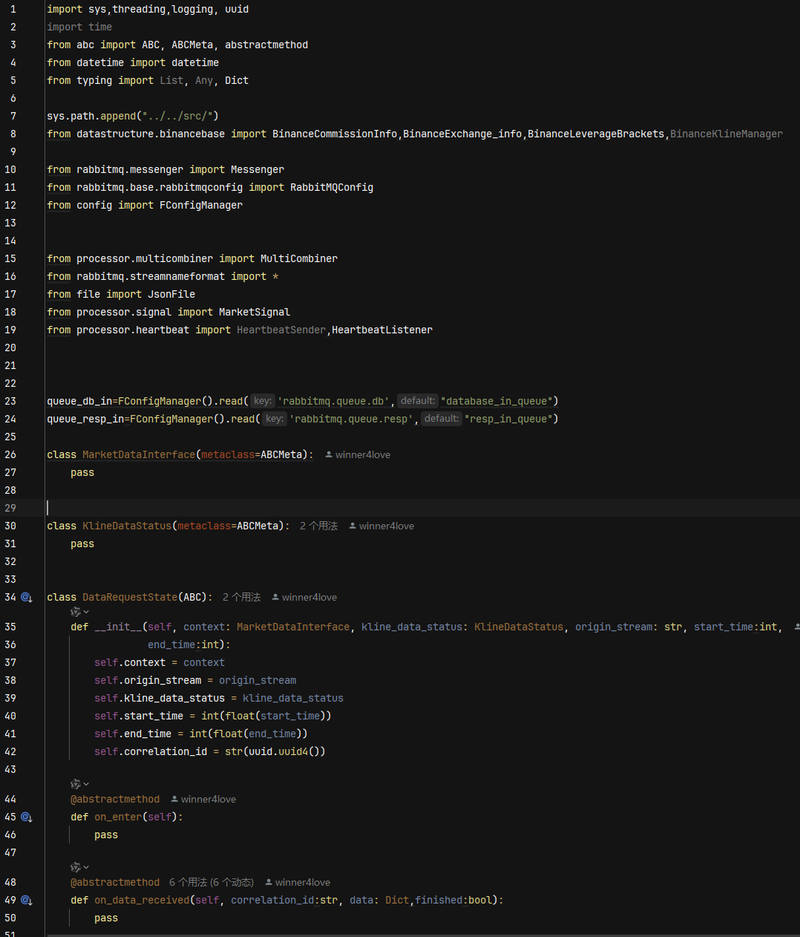Click MultiCombiner on line 15
The width and height of the screenshot is (800, 937).
click(x=299, y=259)
